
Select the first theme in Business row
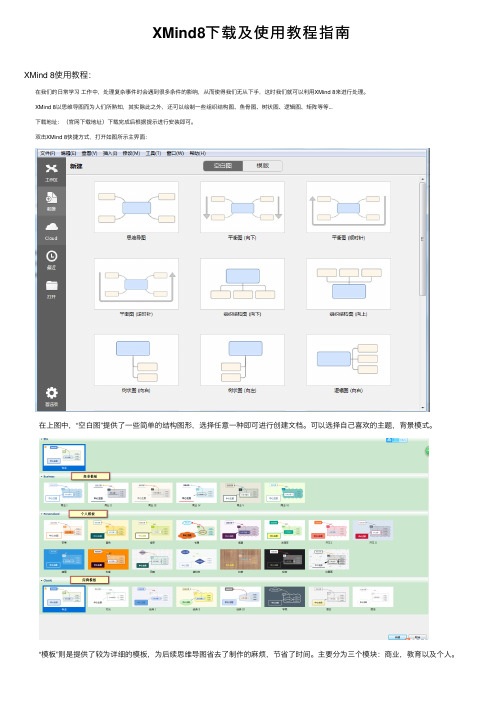[x=64, y=493]
